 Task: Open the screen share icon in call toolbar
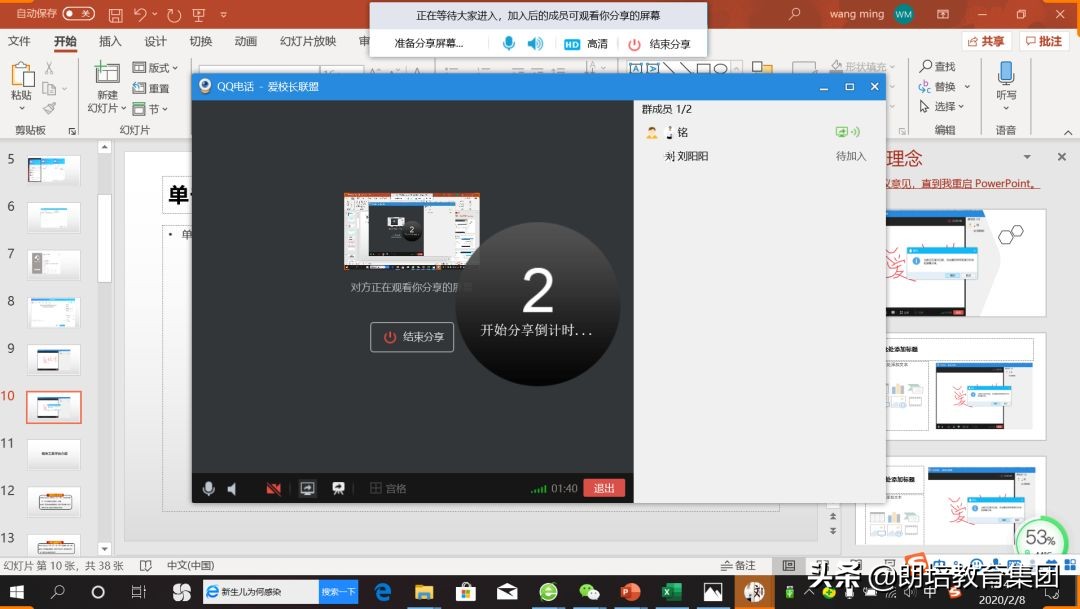pos(307,488)
